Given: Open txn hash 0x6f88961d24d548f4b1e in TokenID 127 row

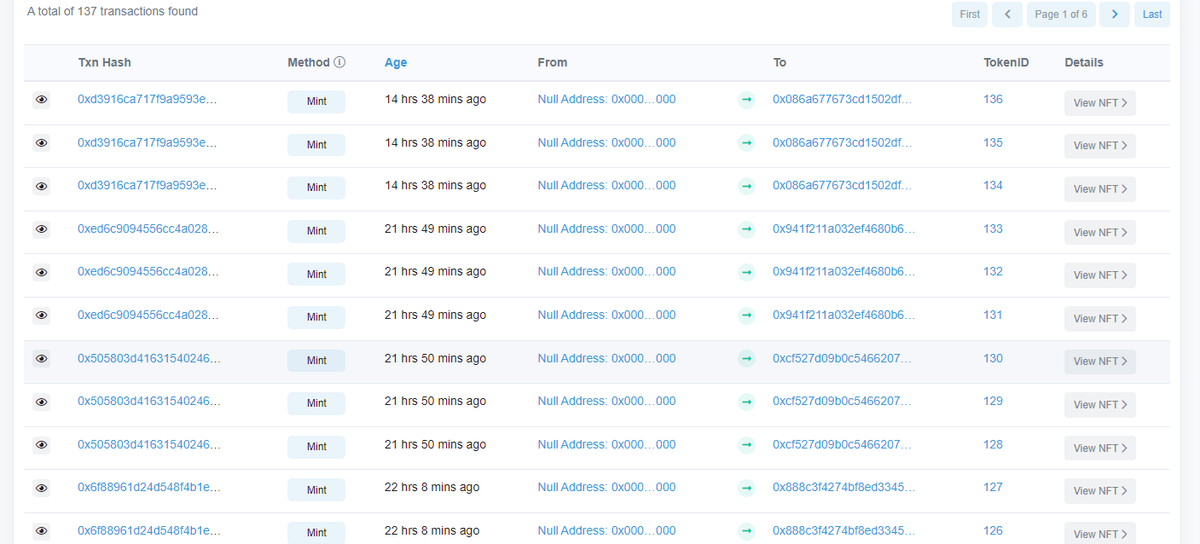Looking at the screenshot, I should pyautogui.click(x=149, y=487).
